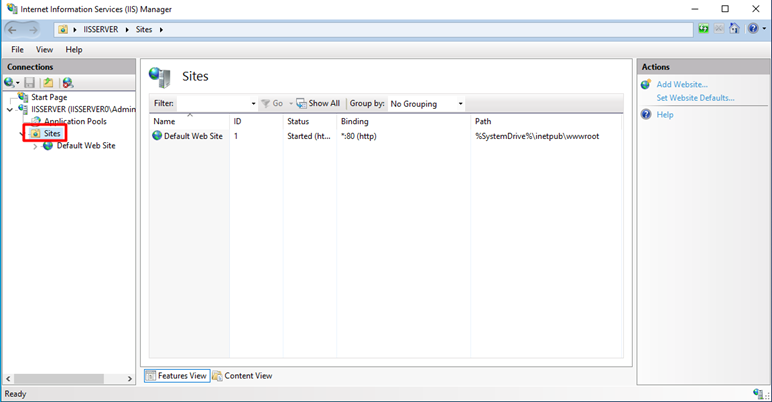Click the Stop icon in address bar

pos(719,29)
